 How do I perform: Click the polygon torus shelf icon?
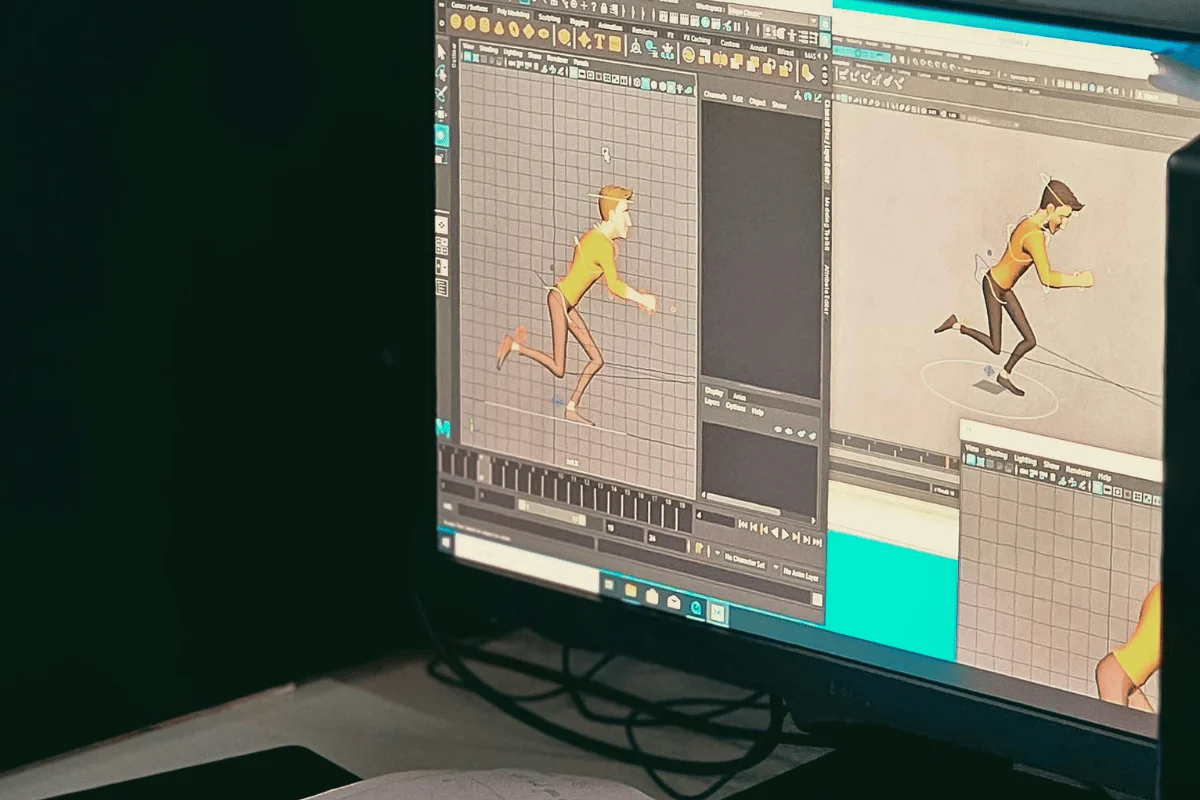(x=514, y=29)
